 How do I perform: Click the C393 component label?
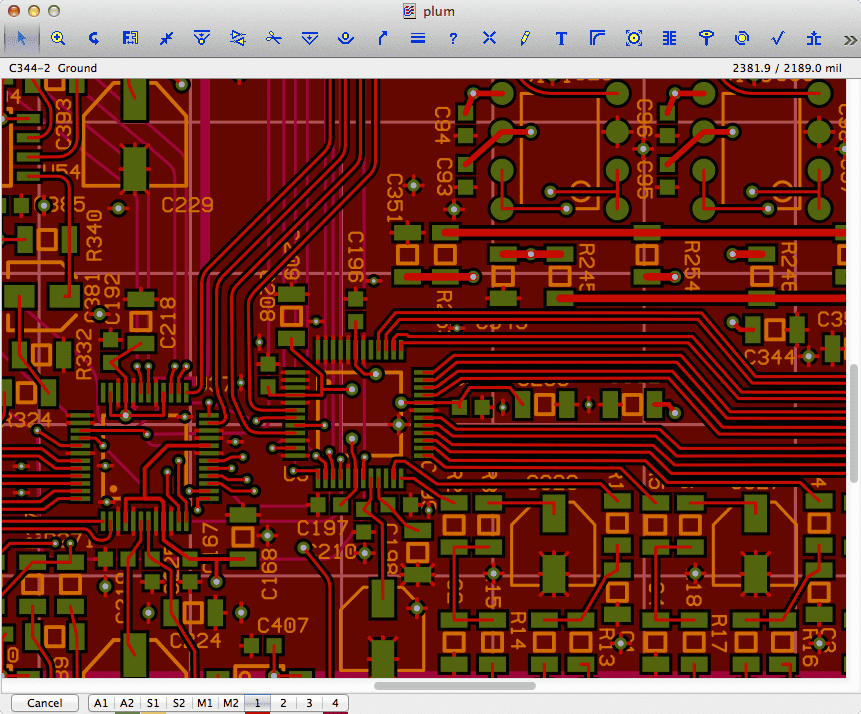tap(63, 124)
